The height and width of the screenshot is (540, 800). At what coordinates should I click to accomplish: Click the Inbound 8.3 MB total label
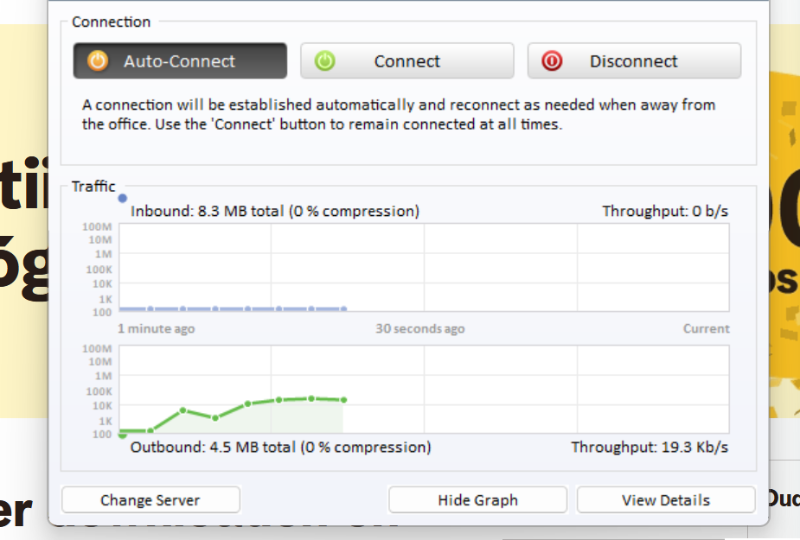tap(275, 211)
